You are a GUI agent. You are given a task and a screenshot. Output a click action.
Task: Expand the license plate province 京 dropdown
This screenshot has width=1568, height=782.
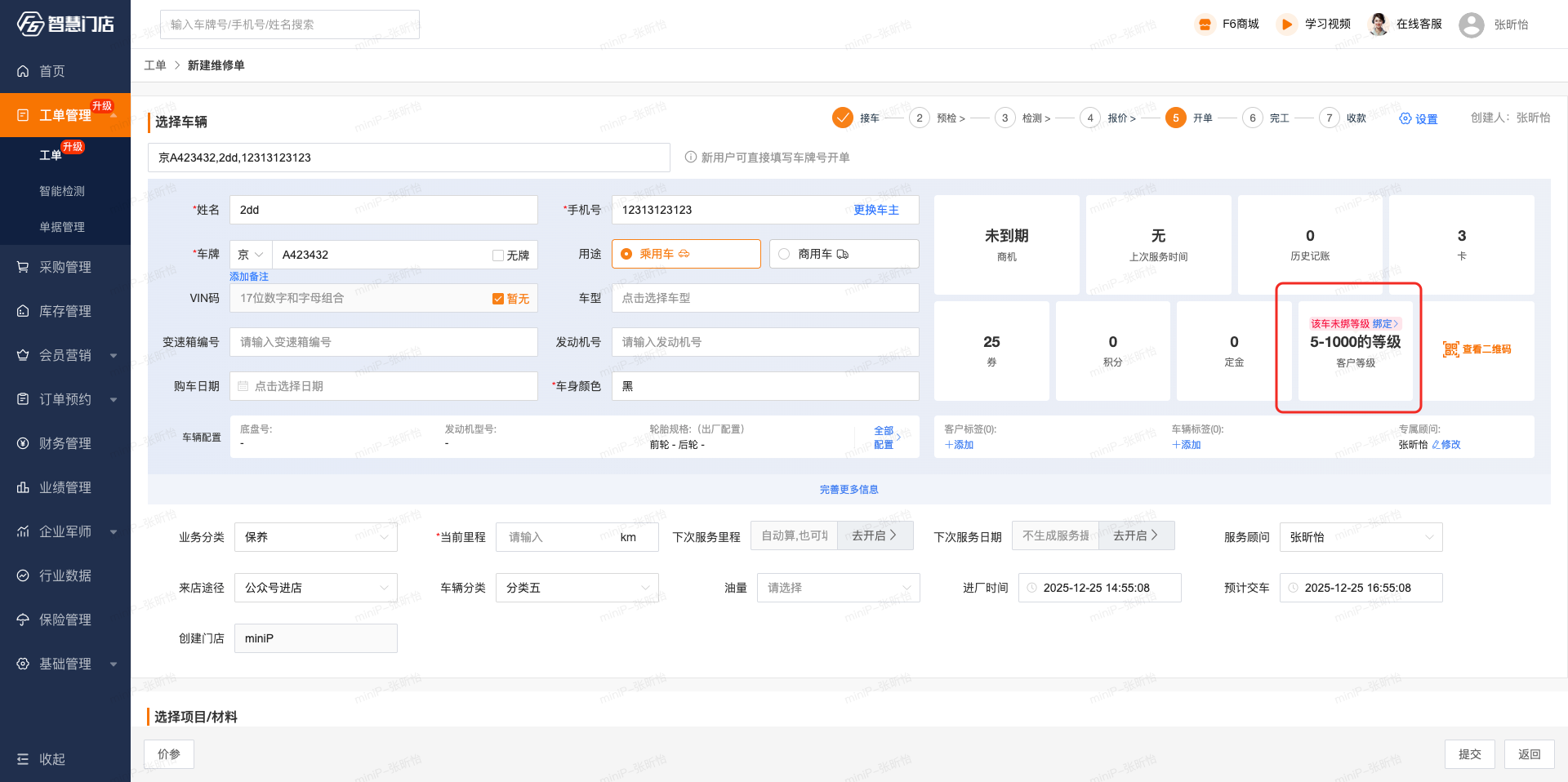250,255
